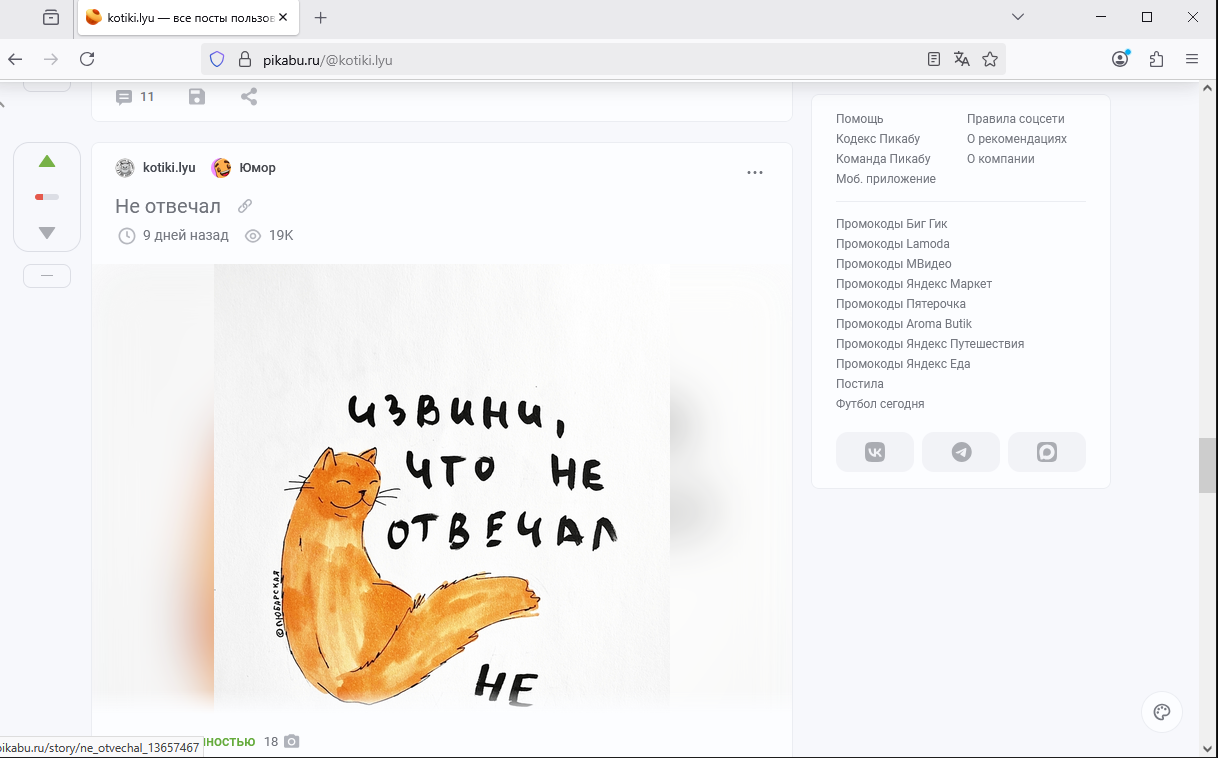
Task: Toggle reader view
Action: (x=934, y=59)
